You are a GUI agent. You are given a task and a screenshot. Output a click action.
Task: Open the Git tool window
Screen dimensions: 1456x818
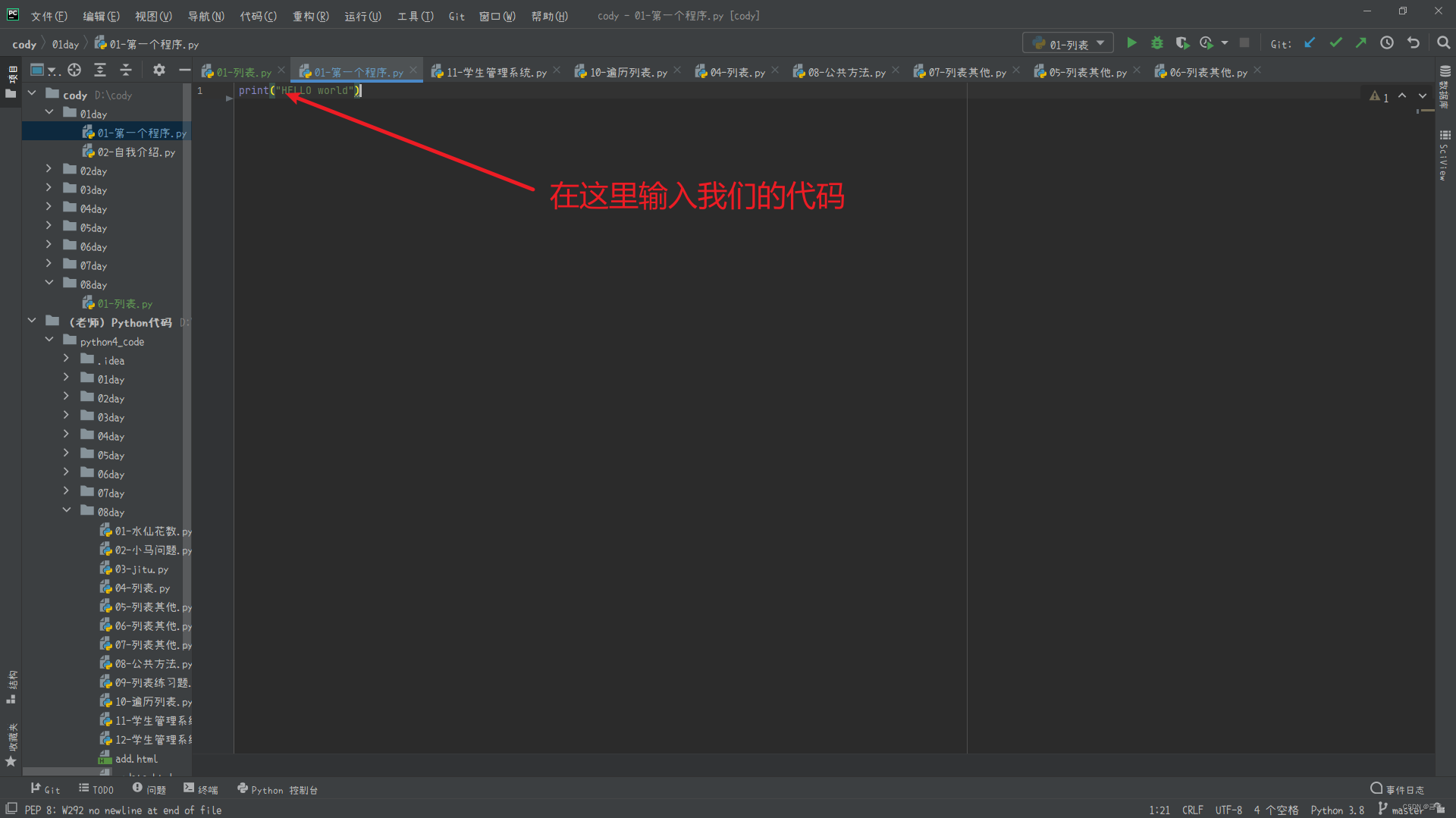click(45, 789)
